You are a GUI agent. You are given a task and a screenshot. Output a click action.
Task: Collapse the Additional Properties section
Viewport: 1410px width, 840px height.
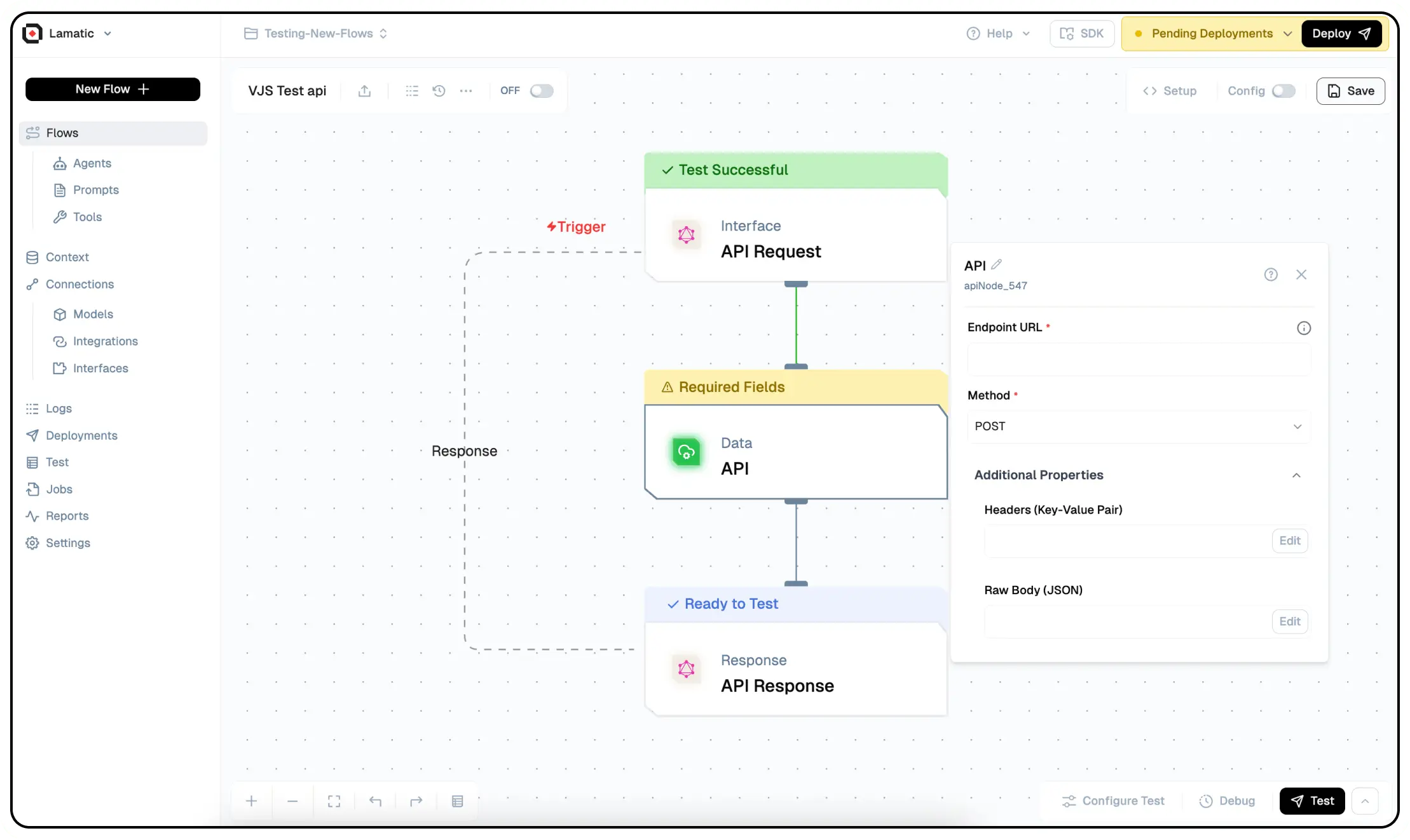click(x=1296, y=475)
